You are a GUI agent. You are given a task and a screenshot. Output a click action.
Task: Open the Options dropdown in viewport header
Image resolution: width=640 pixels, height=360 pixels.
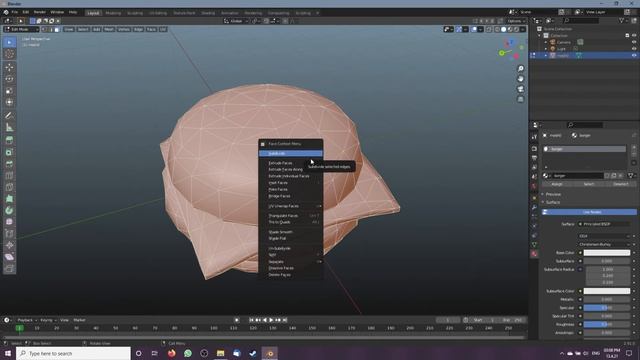(x=516, y=21)
